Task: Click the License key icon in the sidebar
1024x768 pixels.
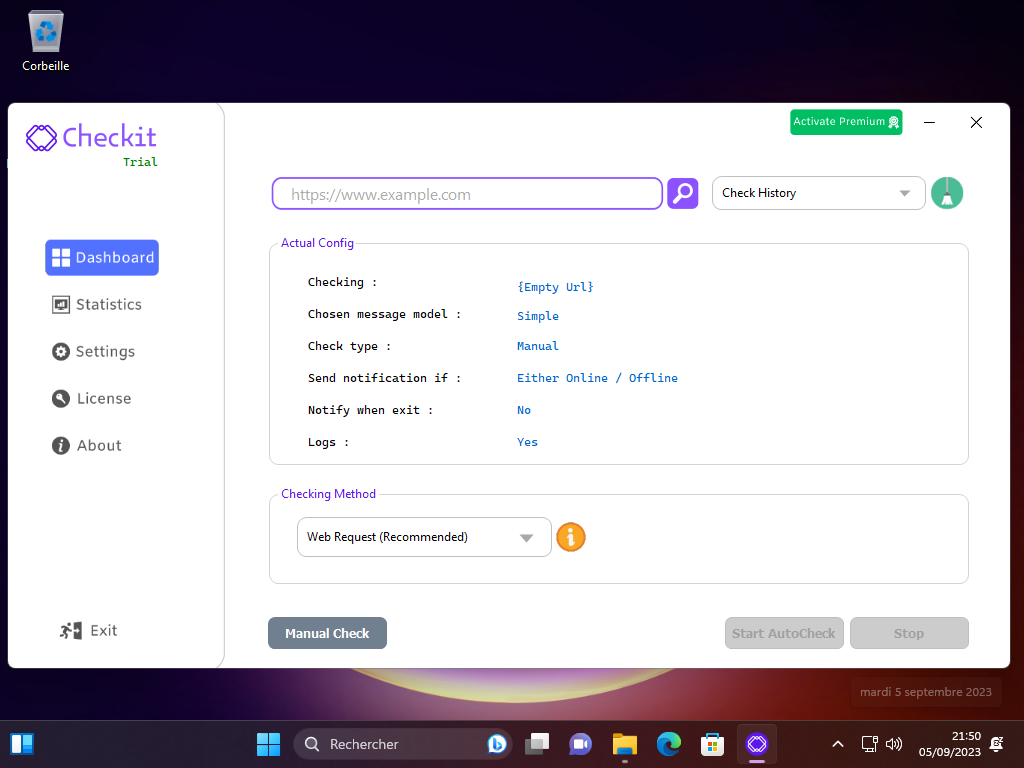Action: point(60,398)
